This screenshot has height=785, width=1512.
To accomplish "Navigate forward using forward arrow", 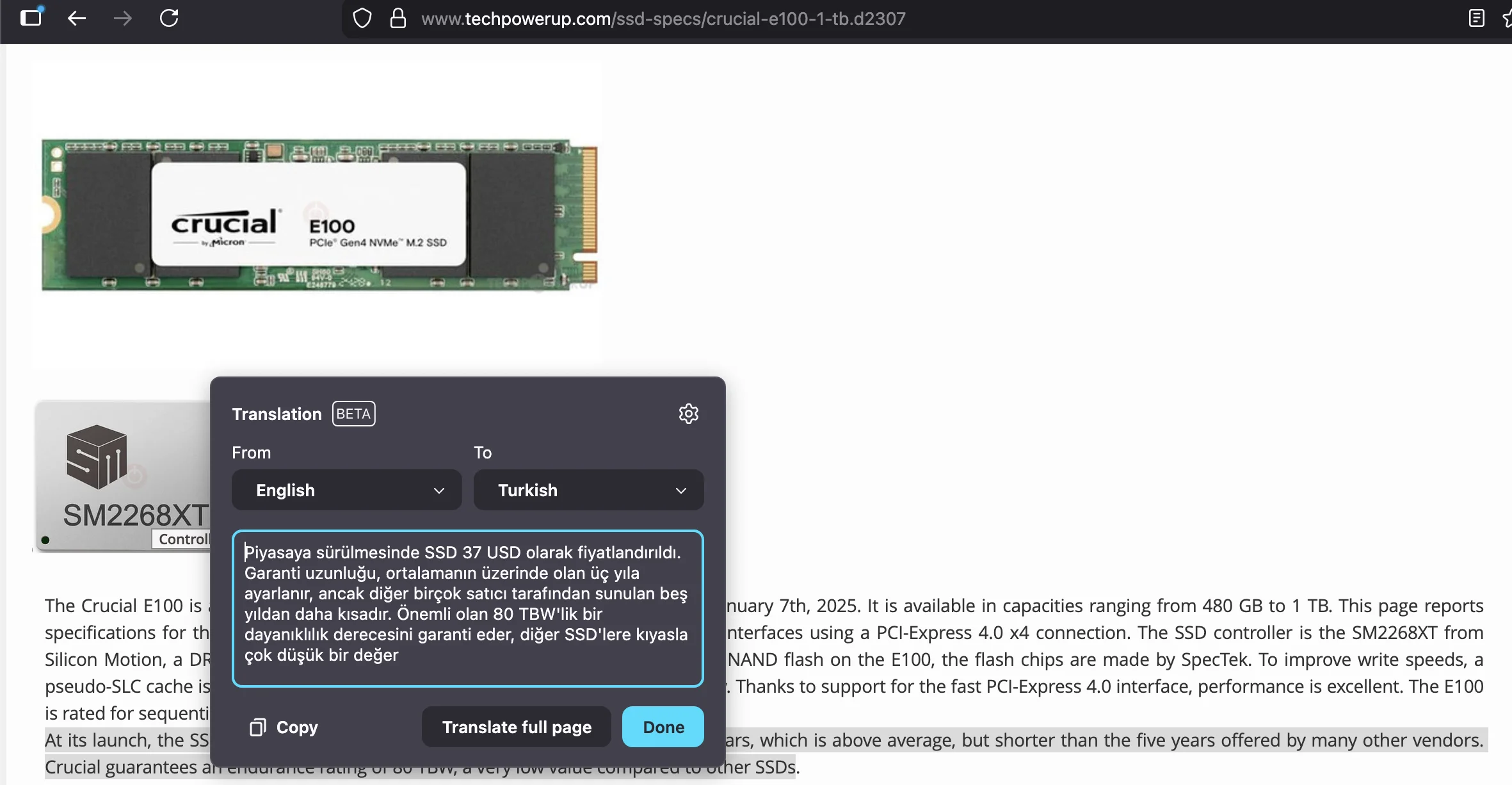I will (122, 18).
